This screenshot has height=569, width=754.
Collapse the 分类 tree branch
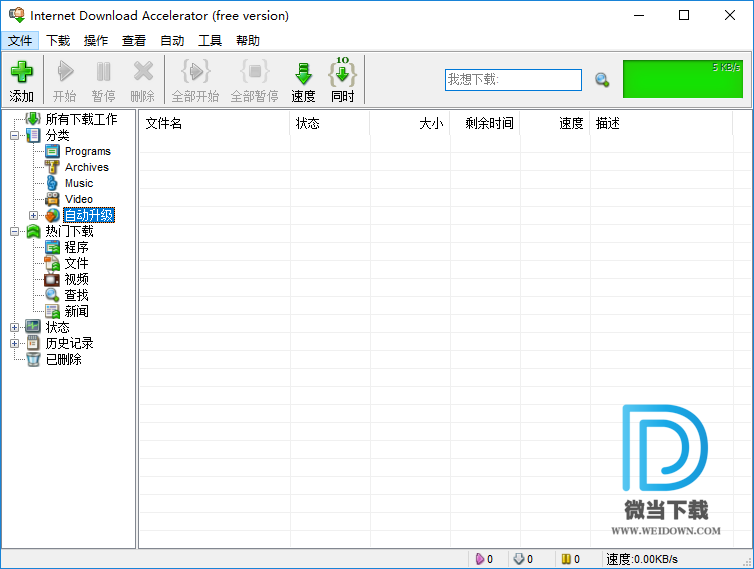click(x=14, y=136)
